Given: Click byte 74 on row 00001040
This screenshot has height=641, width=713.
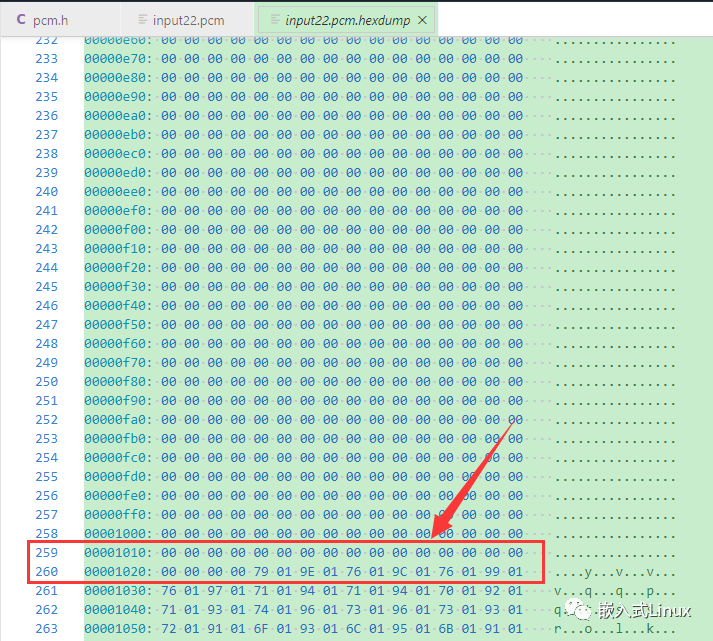Looking at the screenshot, I should [261, 610].
